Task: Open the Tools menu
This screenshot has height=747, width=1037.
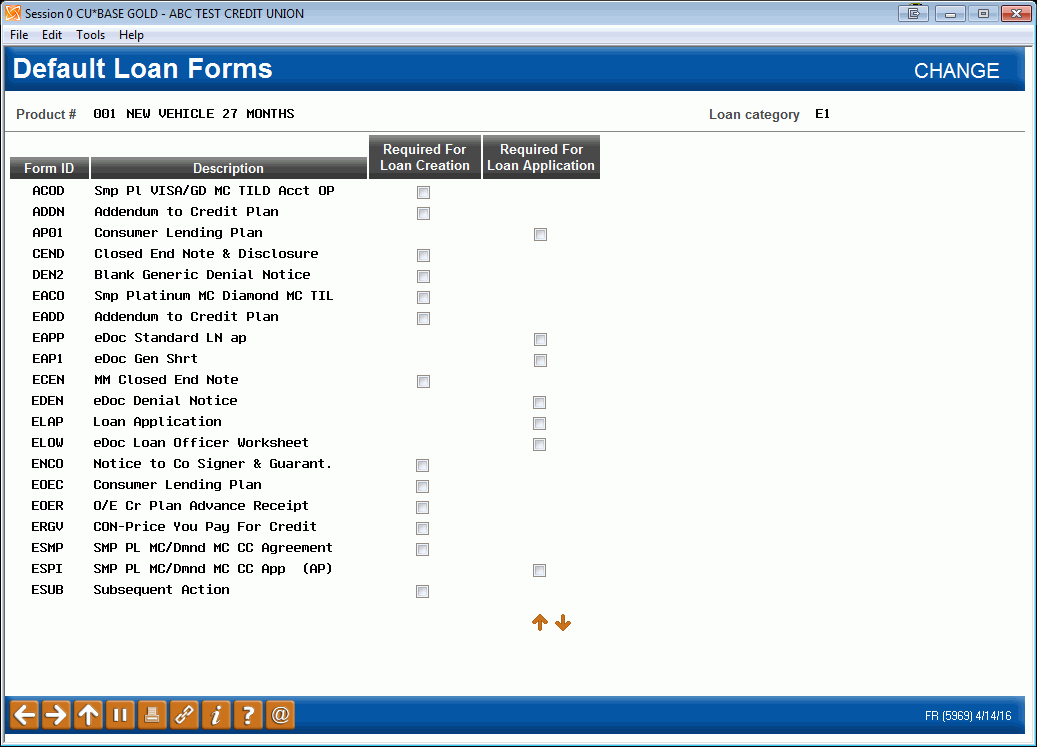Action: [91, 35]
